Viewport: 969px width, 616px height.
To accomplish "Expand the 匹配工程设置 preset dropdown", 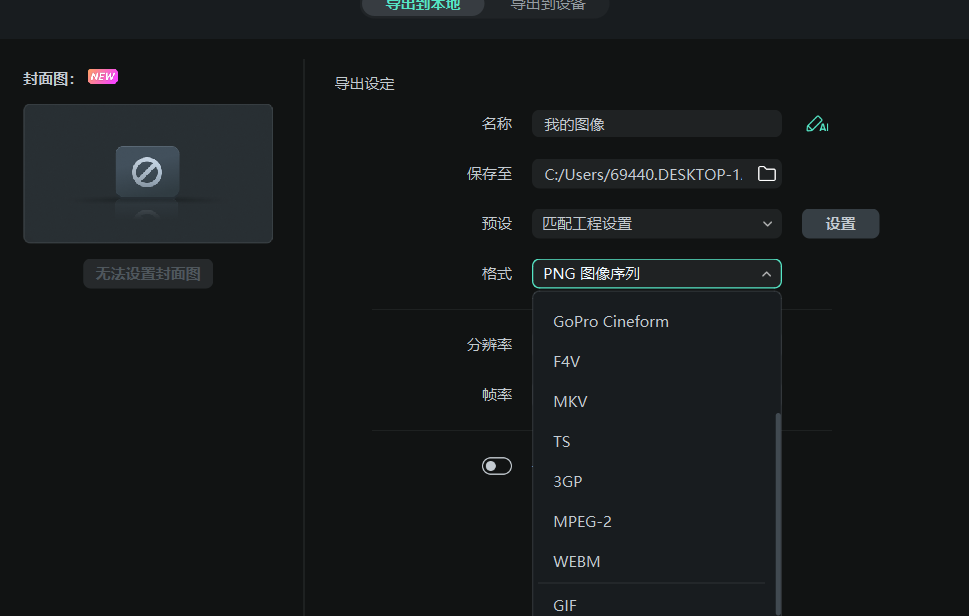I will [656, 224].
